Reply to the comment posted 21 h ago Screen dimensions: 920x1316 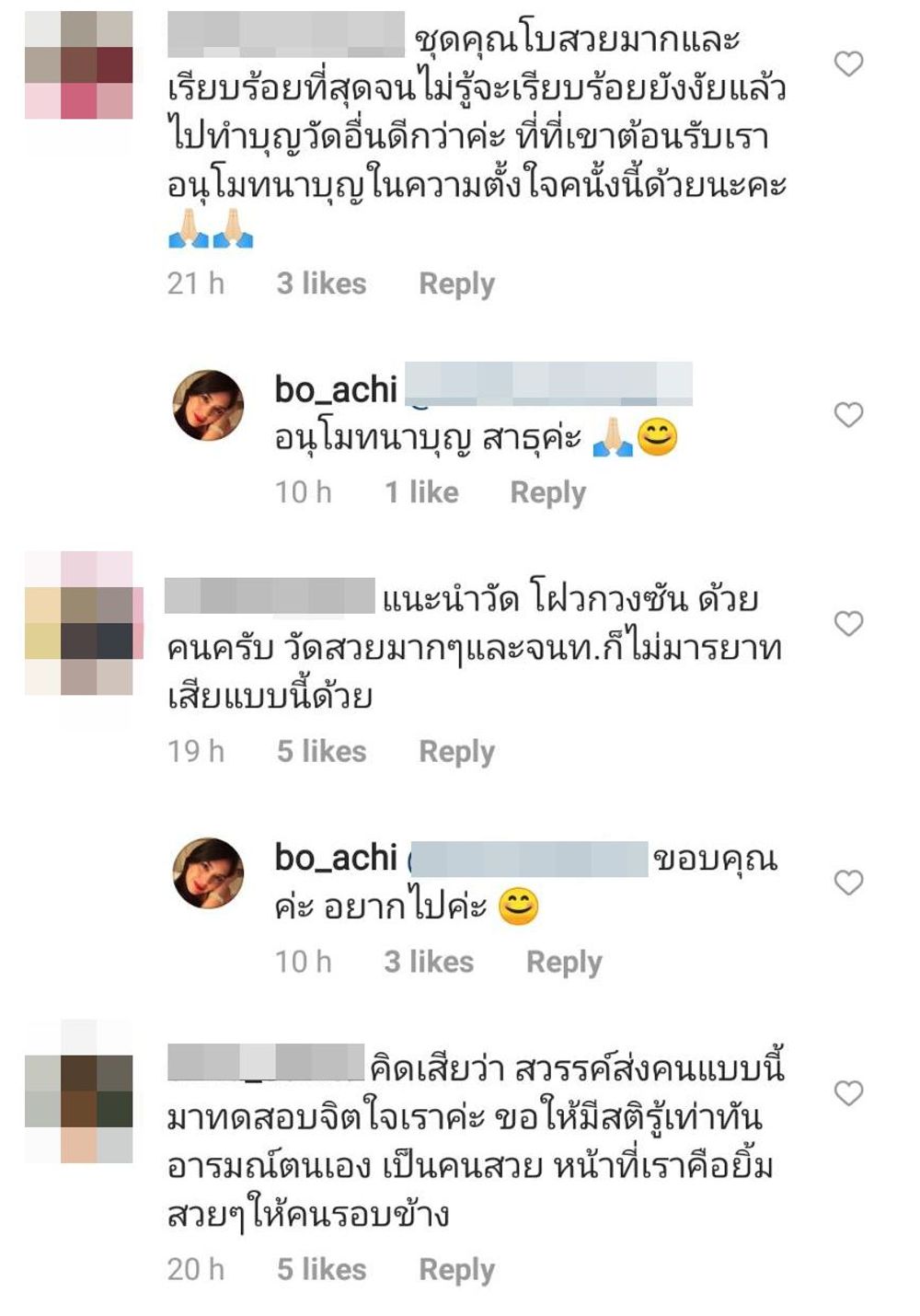(456, 284)
